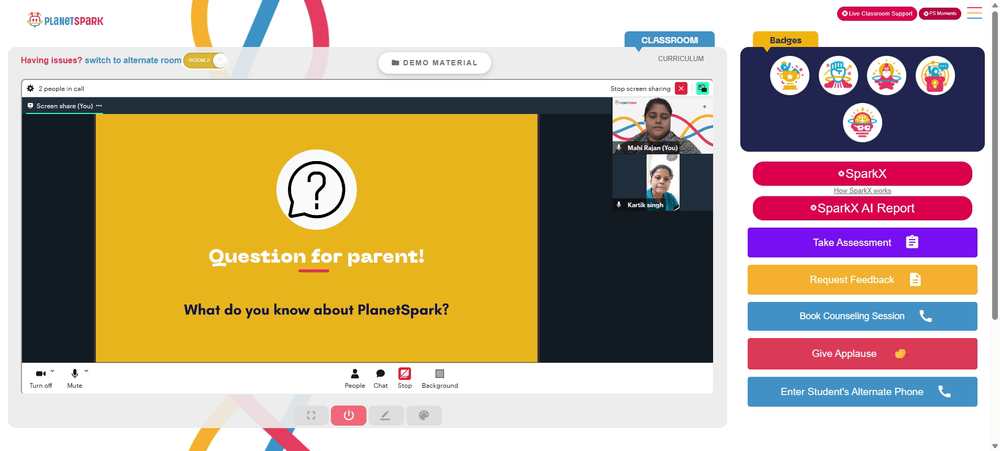Viewport: 1000px width, 451px height.
Task: Turn off the camera
Action: click(x=40, y=378)
